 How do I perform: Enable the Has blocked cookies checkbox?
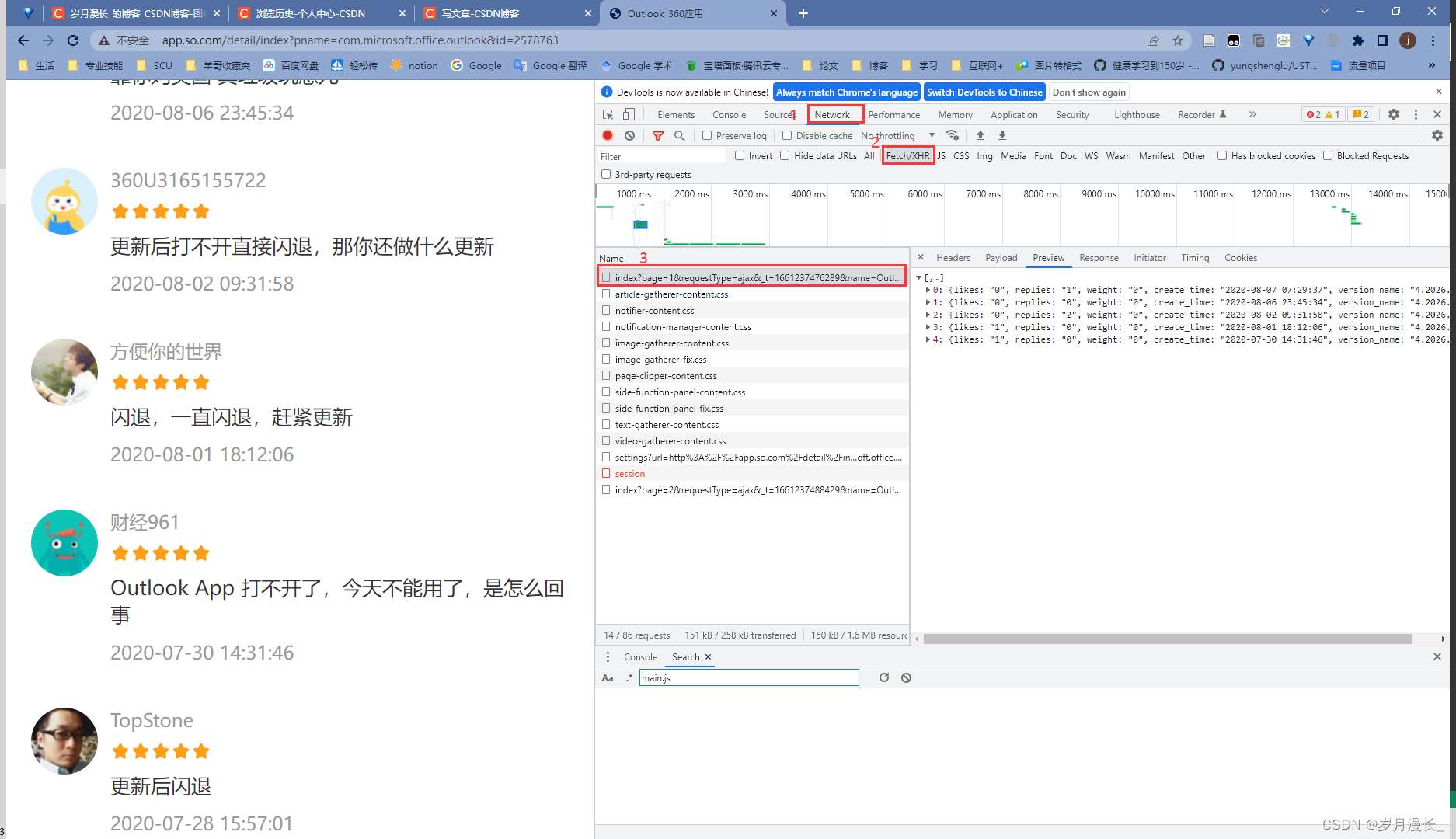1222,155
